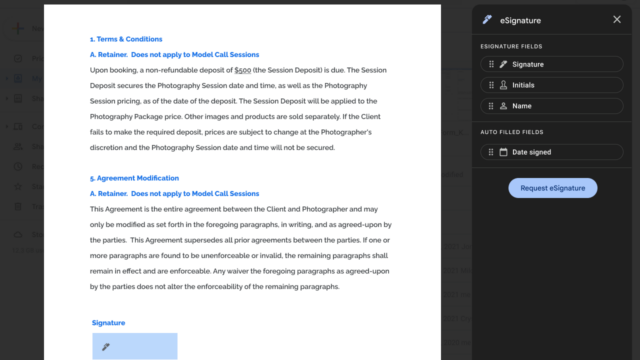This screenshot has height=360, width=640.
Task: Click the dimmed My Drive icon in the background sidebar
Action: pyautogui.click(x=18, y=78)
